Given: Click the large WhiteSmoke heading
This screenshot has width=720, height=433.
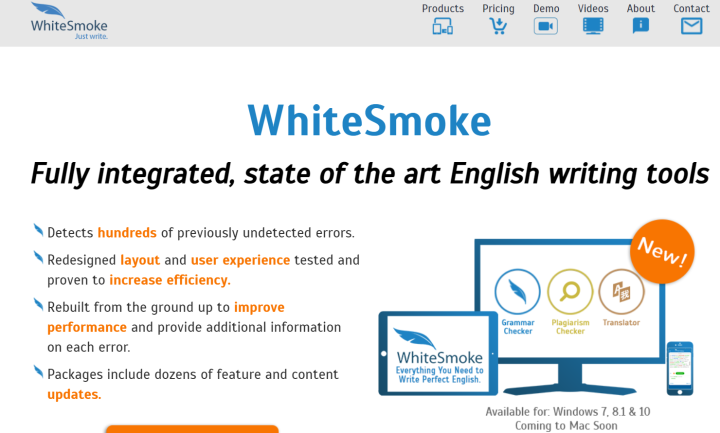Looking at the screenshot, I should [369, 121].
